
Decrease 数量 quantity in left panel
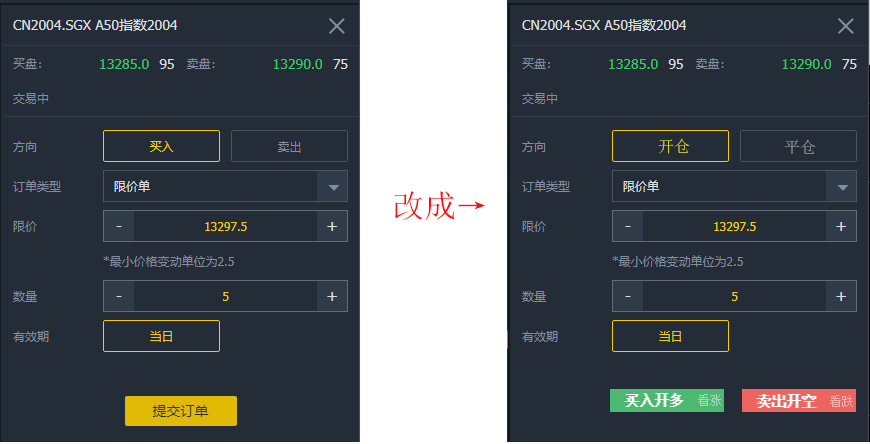[119, 296]
